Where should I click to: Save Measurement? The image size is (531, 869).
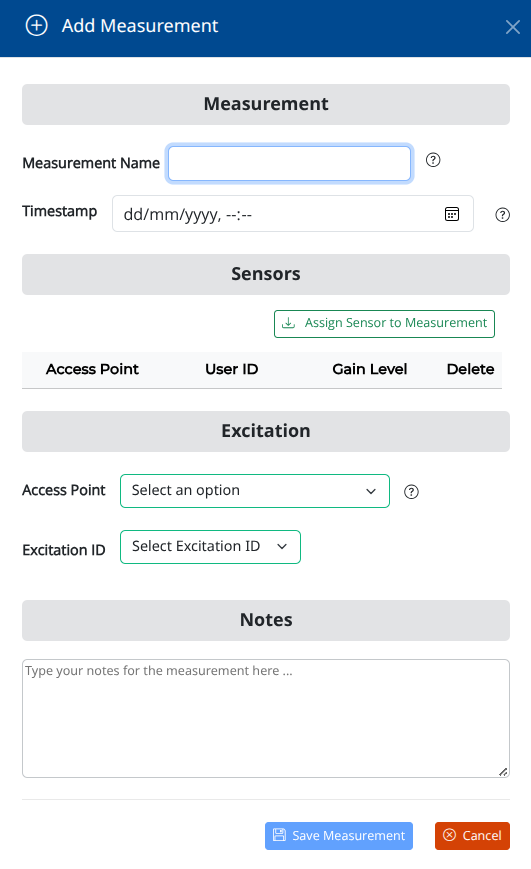tap(339, 836)
